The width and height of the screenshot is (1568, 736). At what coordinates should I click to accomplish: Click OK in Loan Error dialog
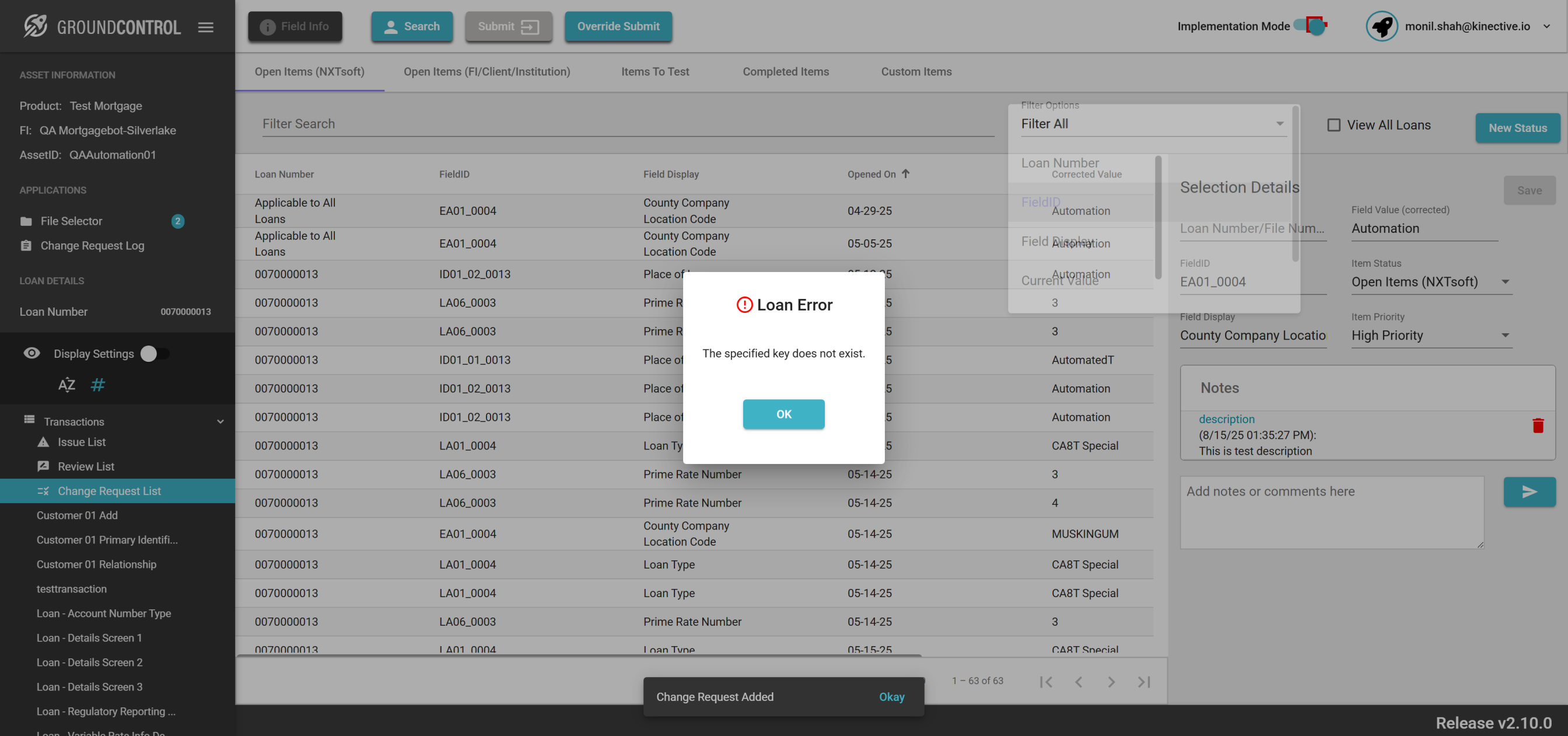coord(783,414)
